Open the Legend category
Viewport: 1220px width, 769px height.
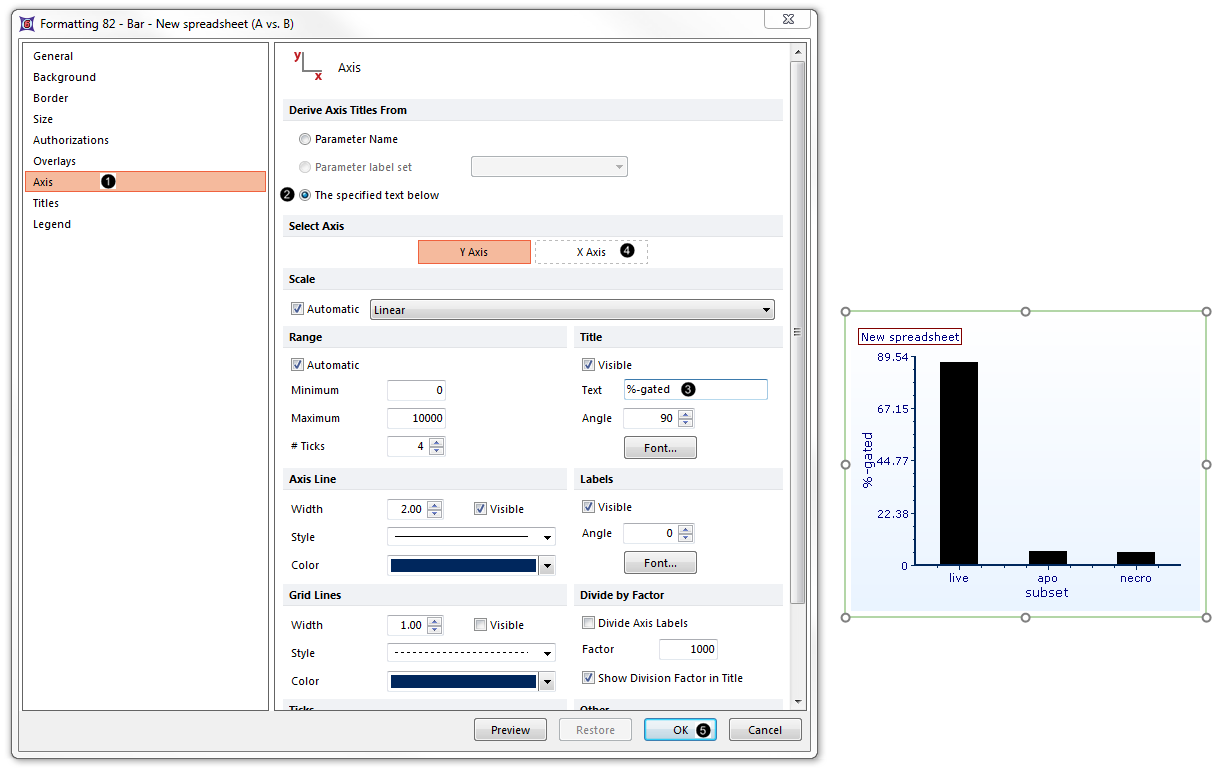coord(52,224)
